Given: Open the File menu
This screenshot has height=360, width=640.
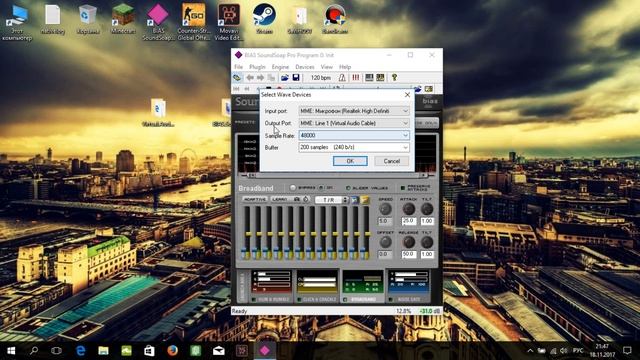Looking at the screenshot, I should pos(238,67).
